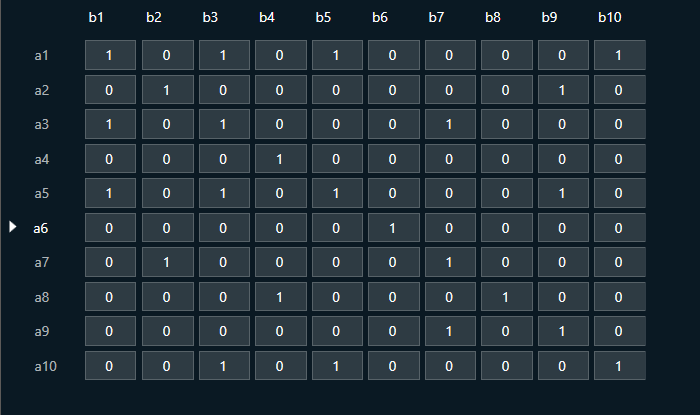Click the cell at row a4, column b4
700x415 pixels.
click(x=280, y=159)
